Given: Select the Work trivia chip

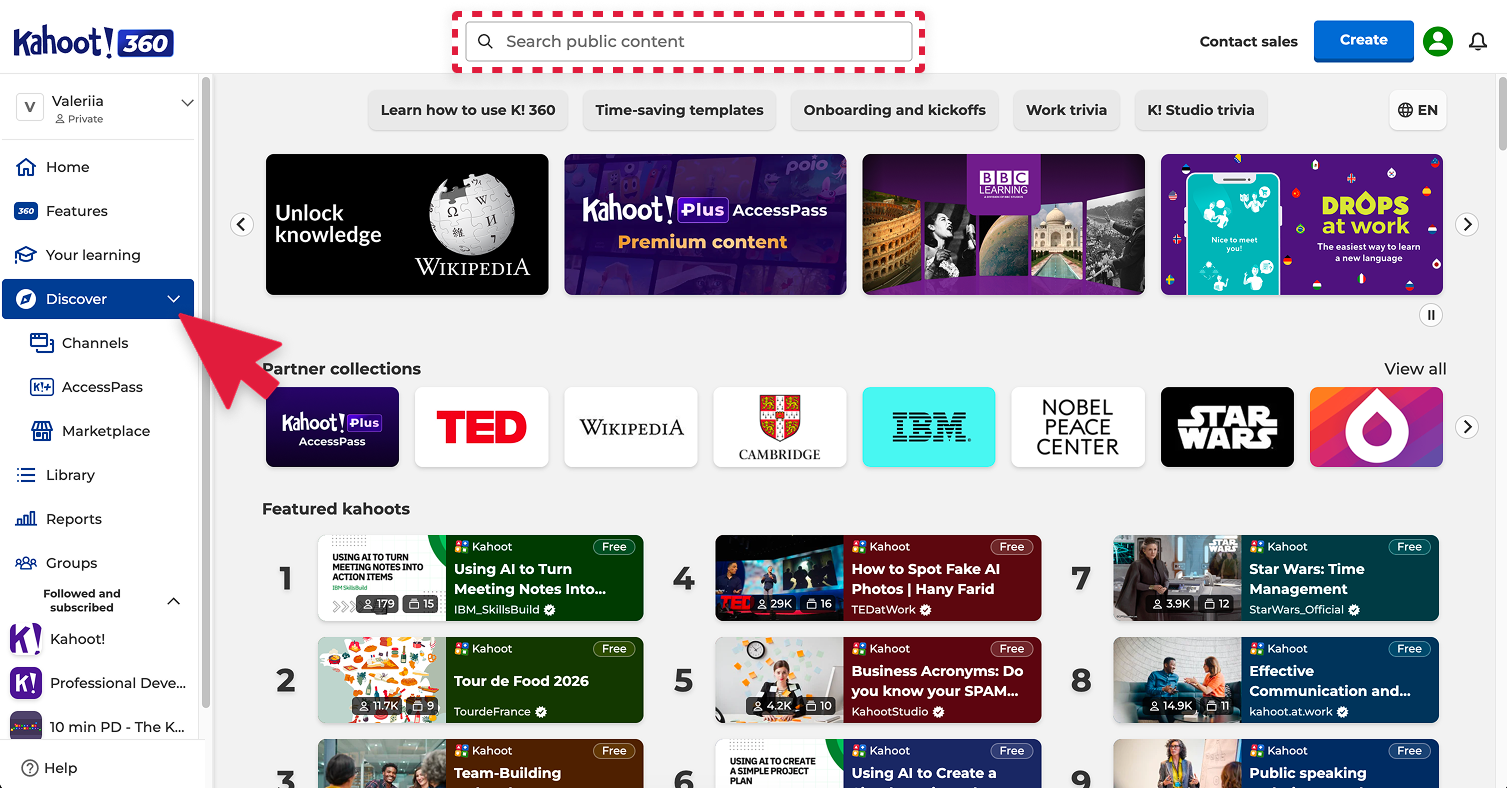Looking at the screenshot, I should 1067,110.
